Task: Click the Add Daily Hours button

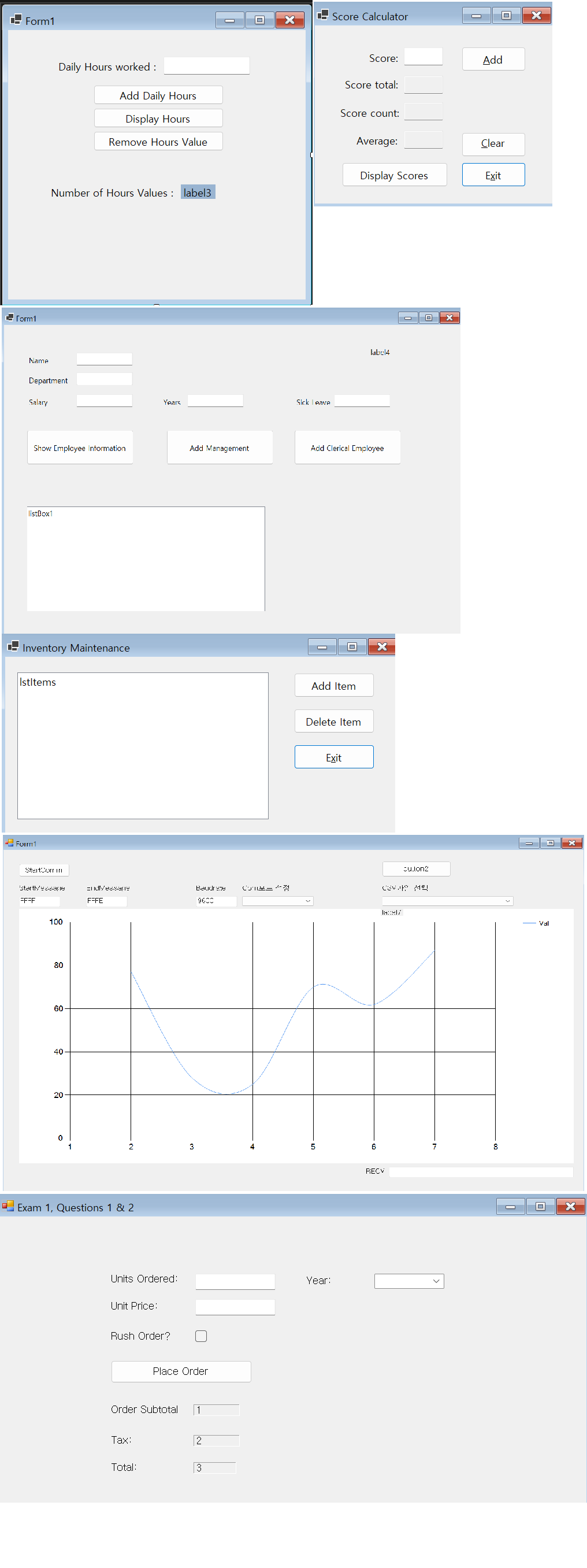Action: [x=158, y=95]
